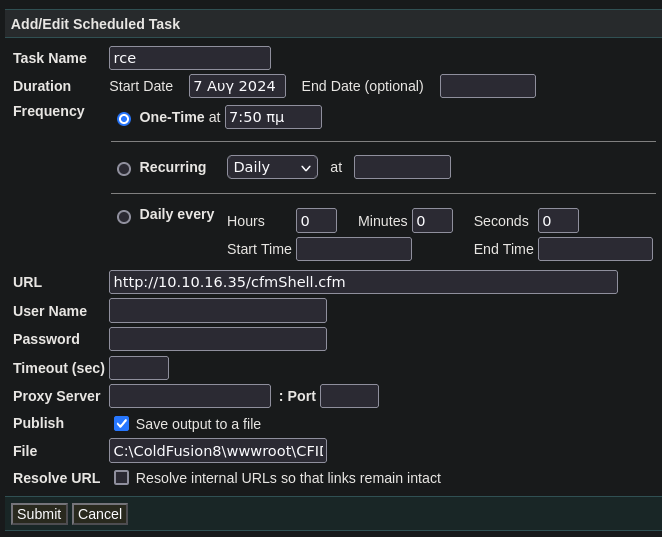Edit the File path field
This screenshot has width=662, height=537.
click(x=218, y=451)
